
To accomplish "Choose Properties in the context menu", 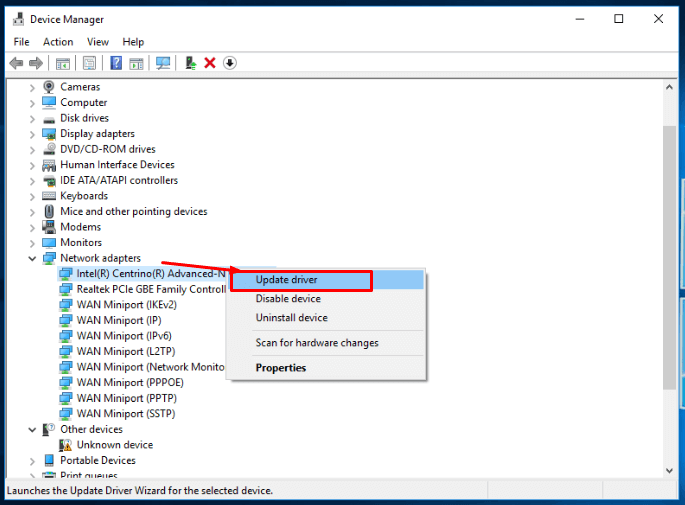I will coord(281,368).
